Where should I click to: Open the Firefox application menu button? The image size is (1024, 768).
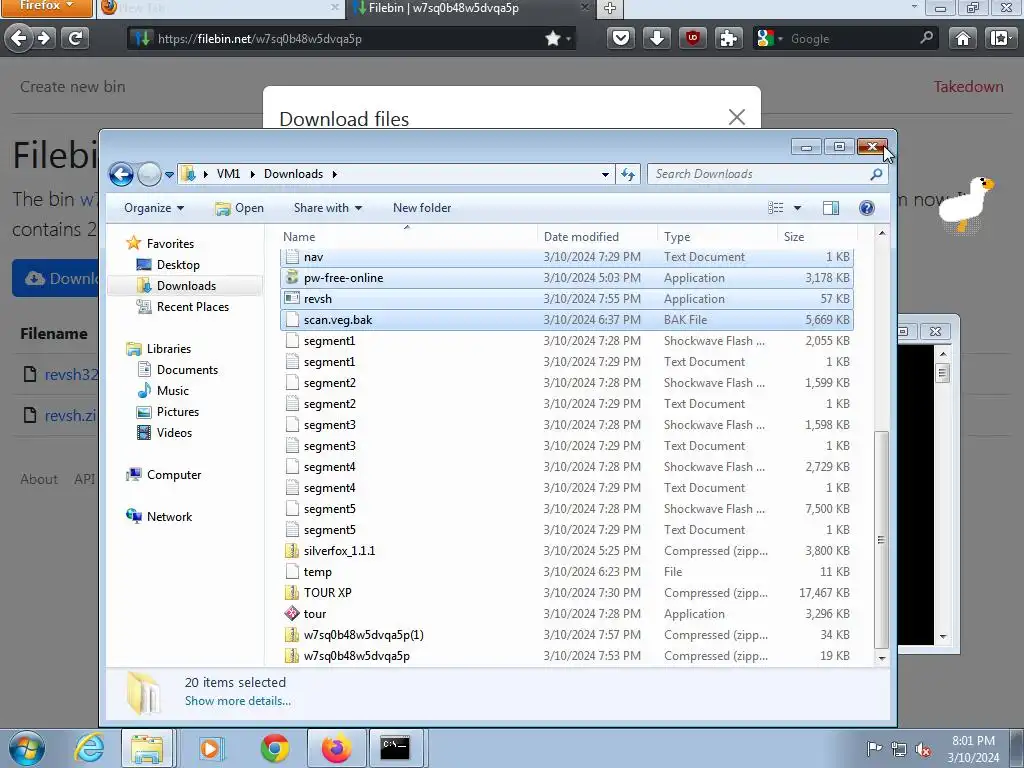(48, 7)
